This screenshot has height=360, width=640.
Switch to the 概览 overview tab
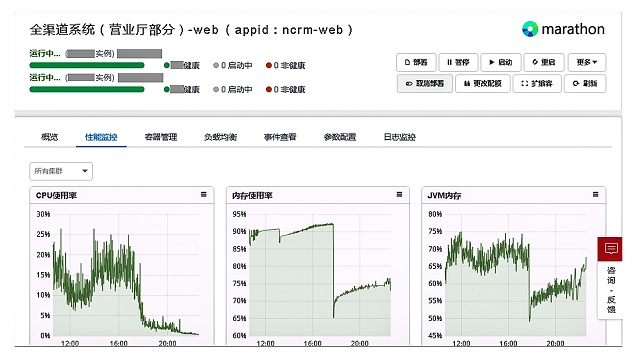(50, 137)
